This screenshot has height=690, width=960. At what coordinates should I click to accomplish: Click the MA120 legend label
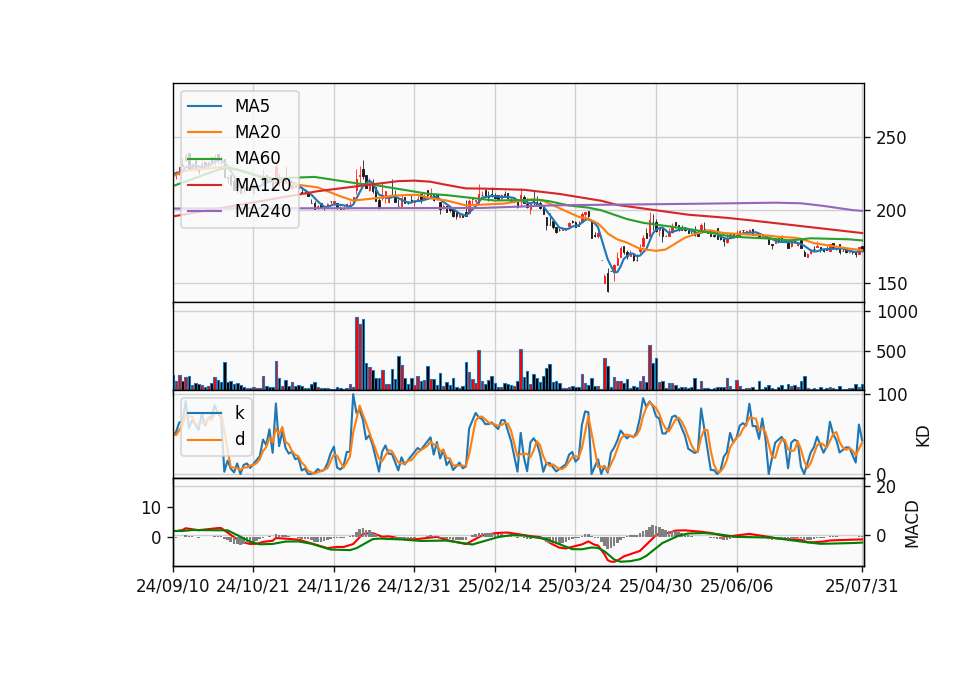tap(263, 185)
